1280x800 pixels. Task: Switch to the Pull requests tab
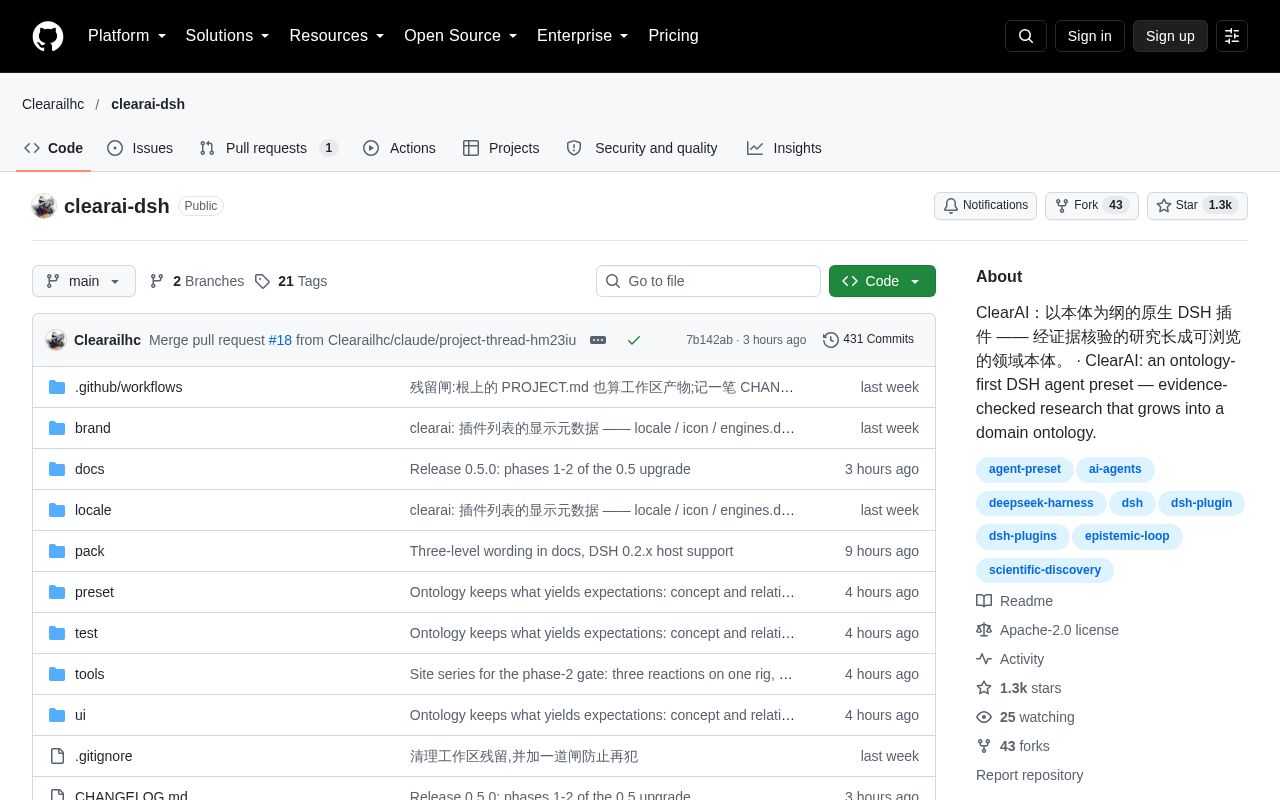268,148
